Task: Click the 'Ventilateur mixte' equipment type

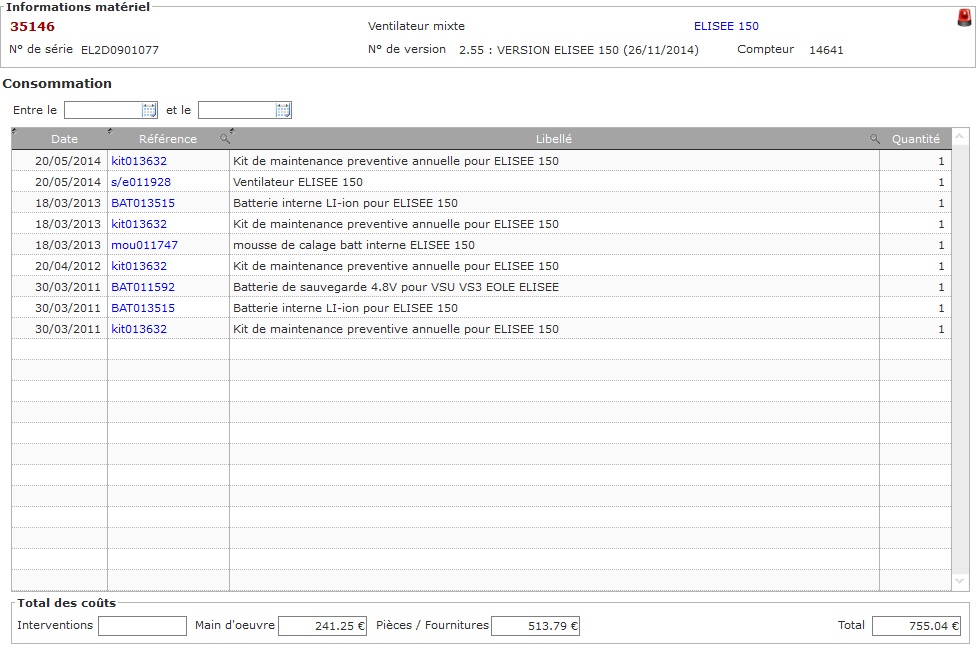Action: (x=416, y=26)
